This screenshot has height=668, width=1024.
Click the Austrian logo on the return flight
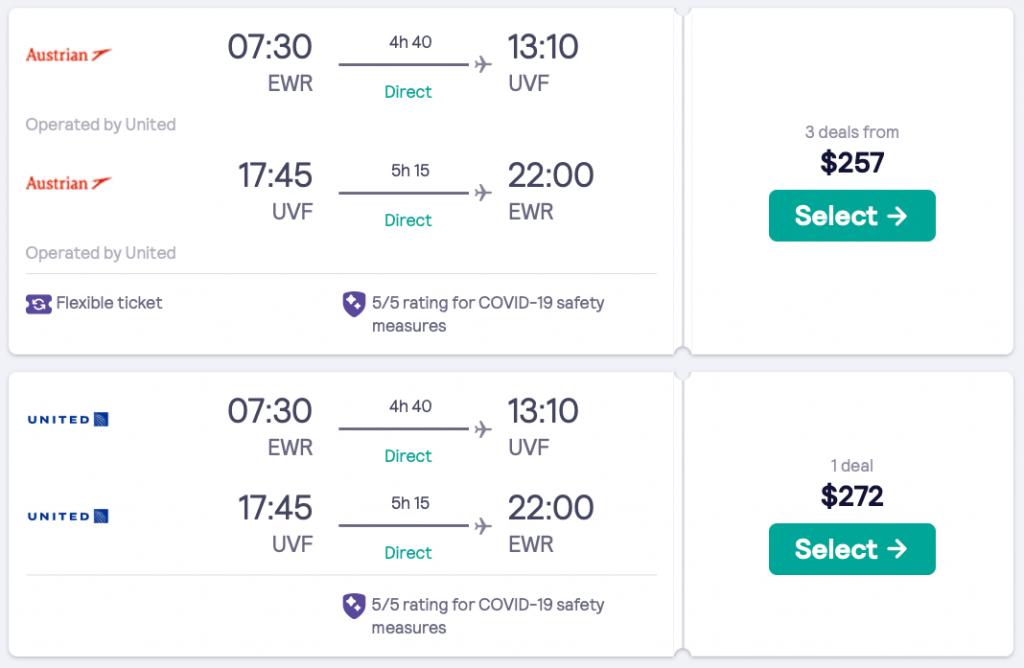pyautogui.click(x=68, y=183)
